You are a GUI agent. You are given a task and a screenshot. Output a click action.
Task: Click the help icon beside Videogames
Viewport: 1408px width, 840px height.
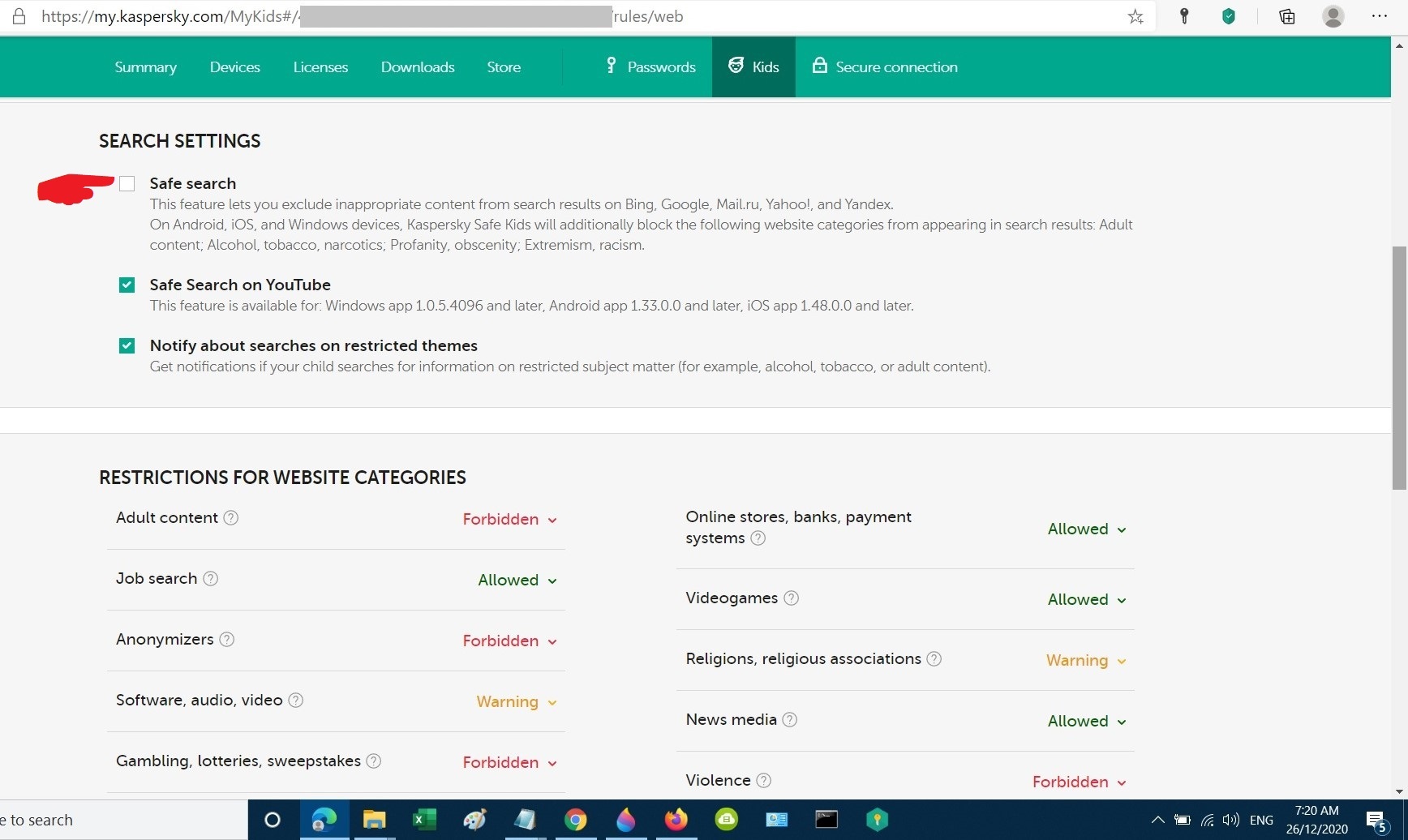pos(792,598)
